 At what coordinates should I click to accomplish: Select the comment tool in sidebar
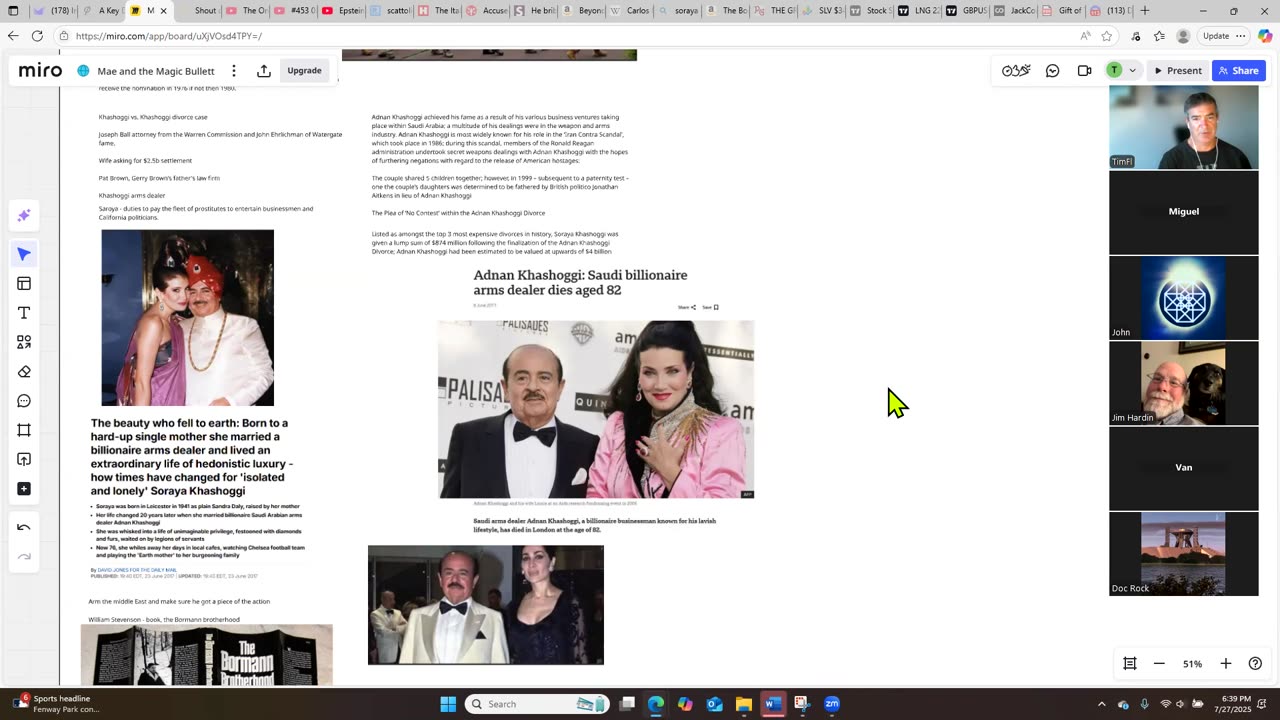pyautogui.click(x=24, y=401)
